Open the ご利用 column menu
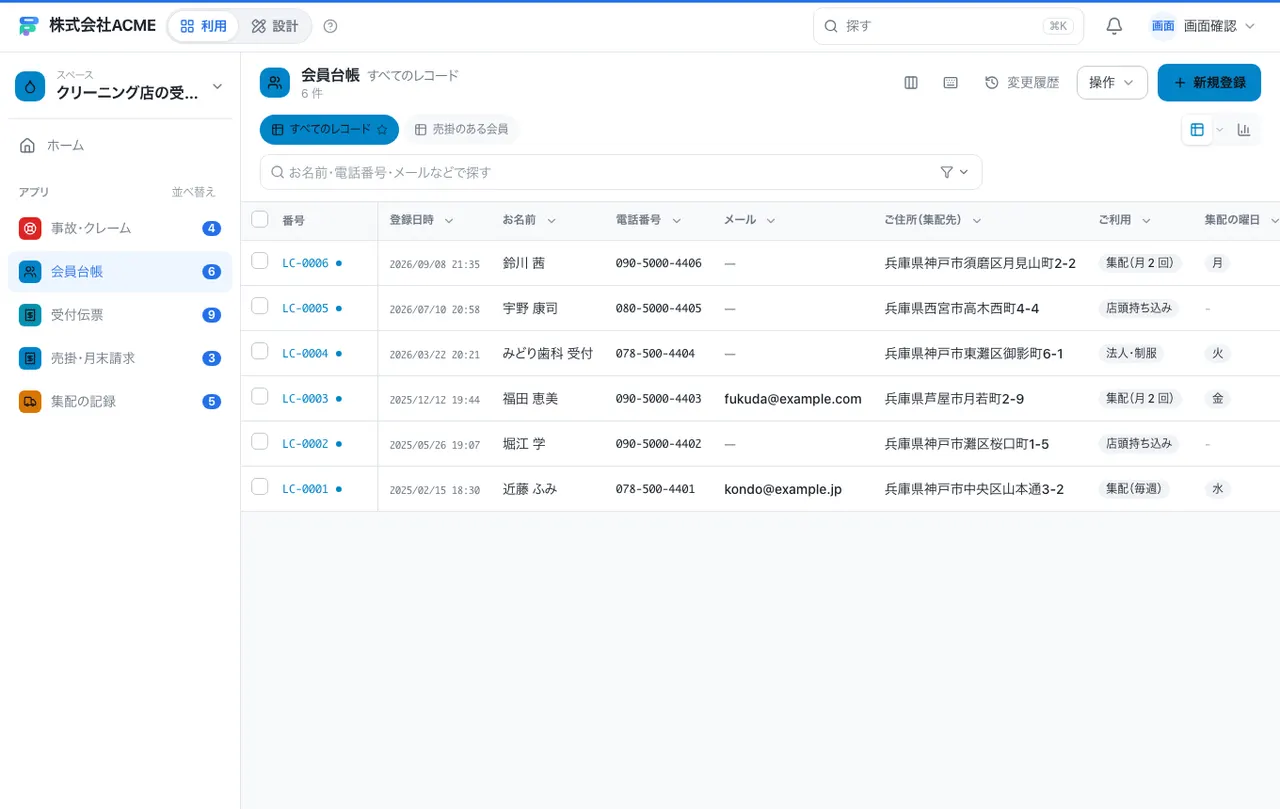1280x809 pixels. 1146,221
